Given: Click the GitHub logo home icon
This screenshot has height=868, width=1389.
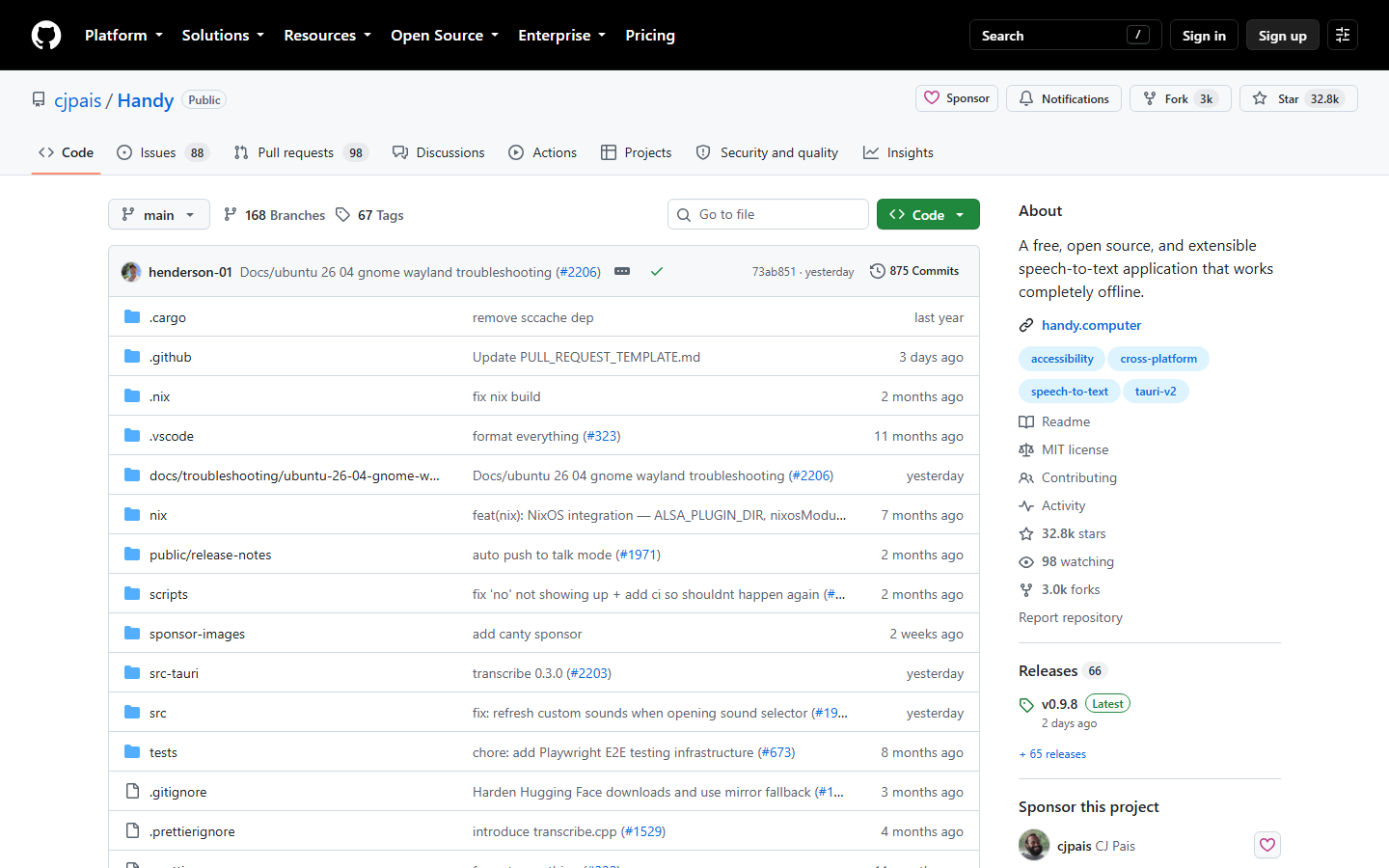Looking at the screenshot, I should pyautogui.click(x=46, y=36).
